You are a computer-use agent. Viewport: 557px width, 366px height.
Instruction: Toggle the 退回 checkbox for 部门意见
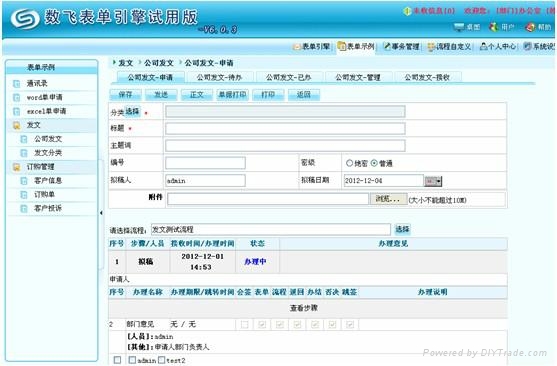(297, 324)
